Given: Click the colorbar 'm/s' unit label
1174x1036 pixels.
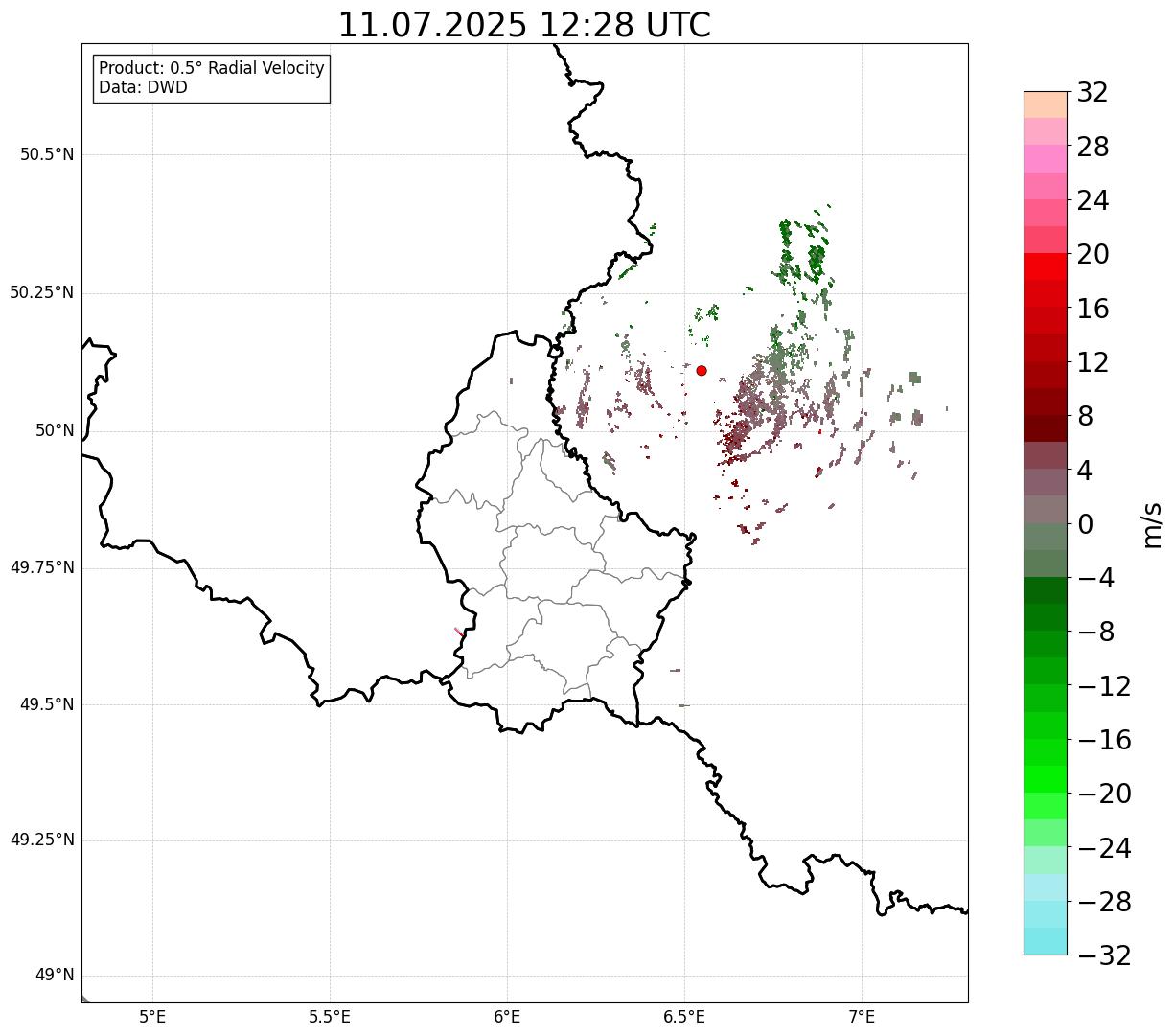Looking at the screenshot, I should pyautogui.click(x=1152, y=524).
